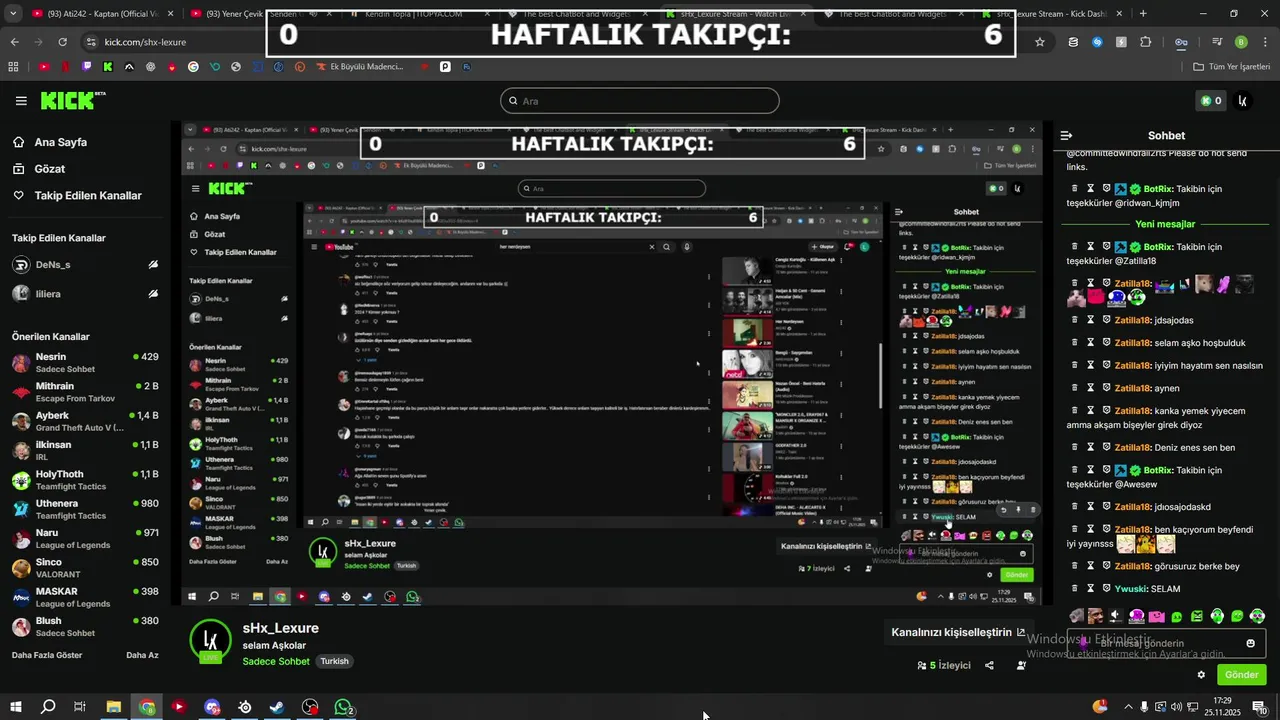This screenshot has height=720, width=1280.
Task: Open a new browser tab
Action: point(1143,14)
